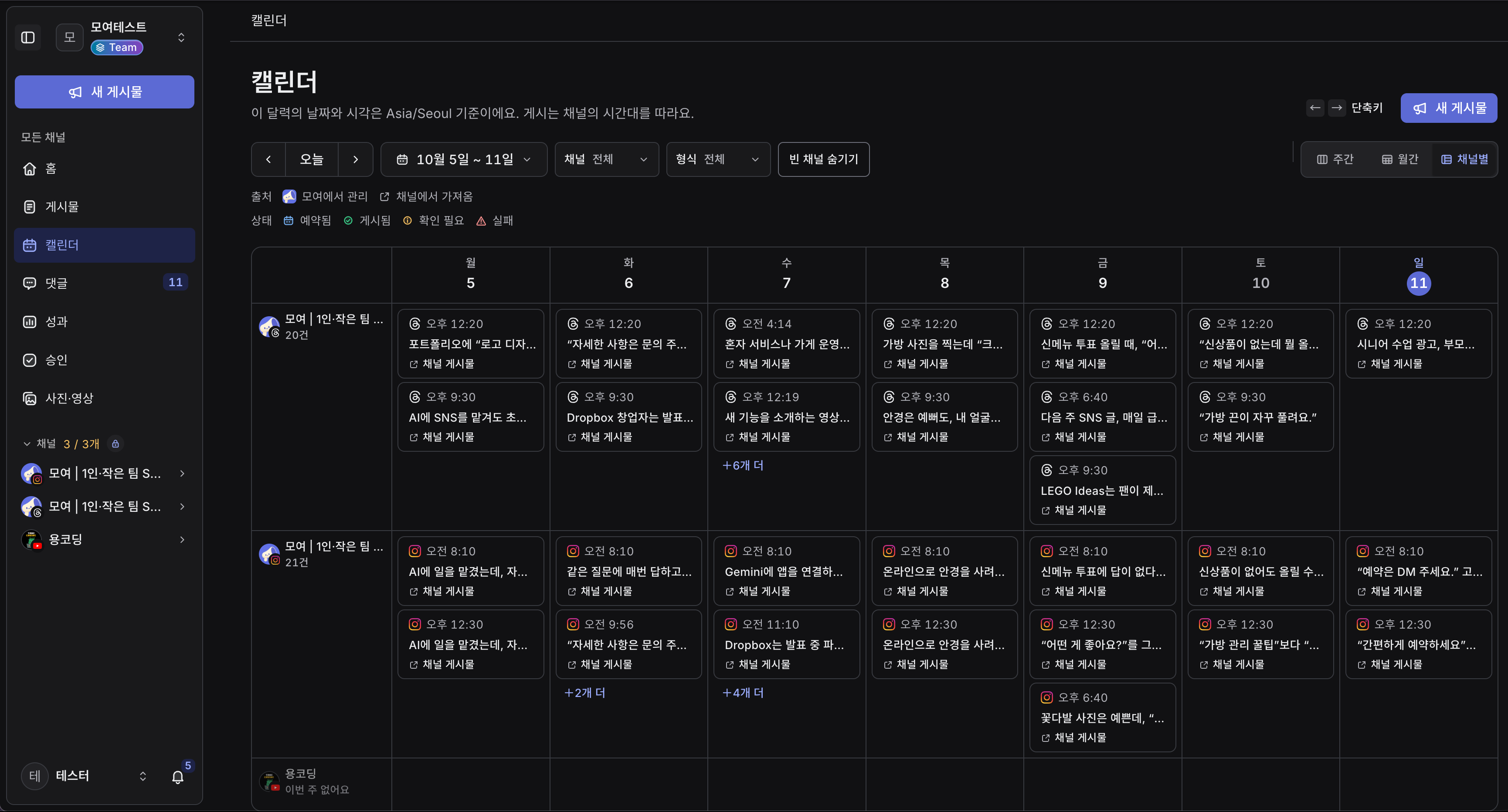This screenshot has width=1508, height=812.
Task: Click the 모여에서 관리 source legend icon
Action: tap(289, 196)
